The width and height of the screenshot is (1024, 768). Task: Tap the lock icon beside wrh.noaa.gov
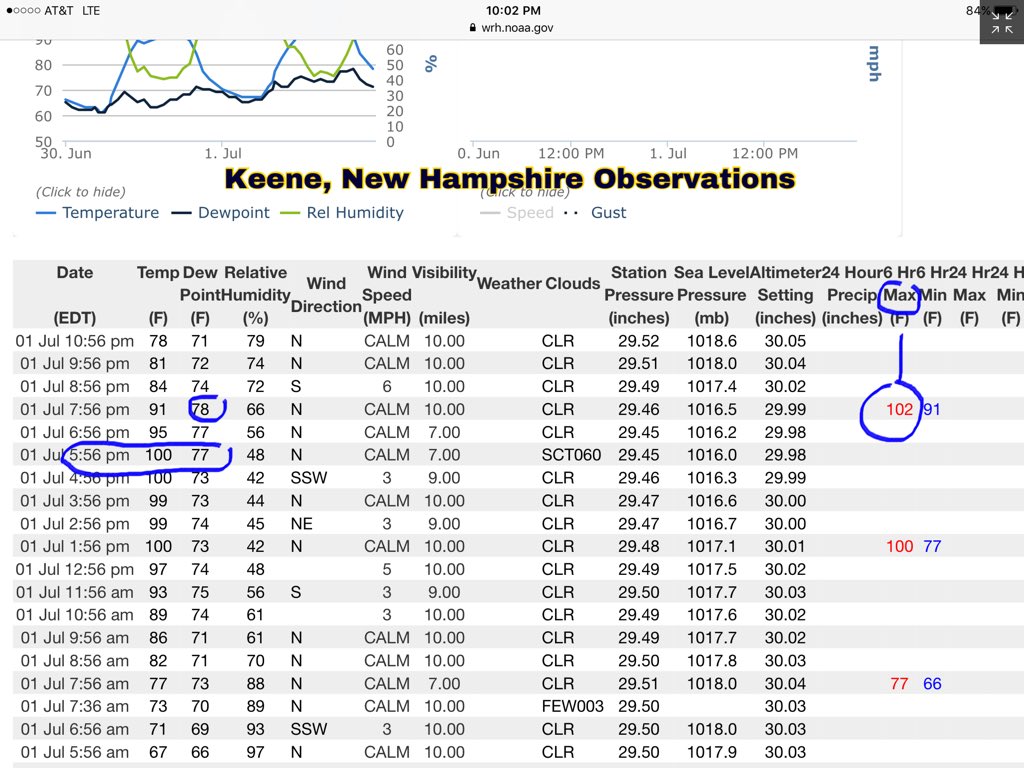[473, 27]
